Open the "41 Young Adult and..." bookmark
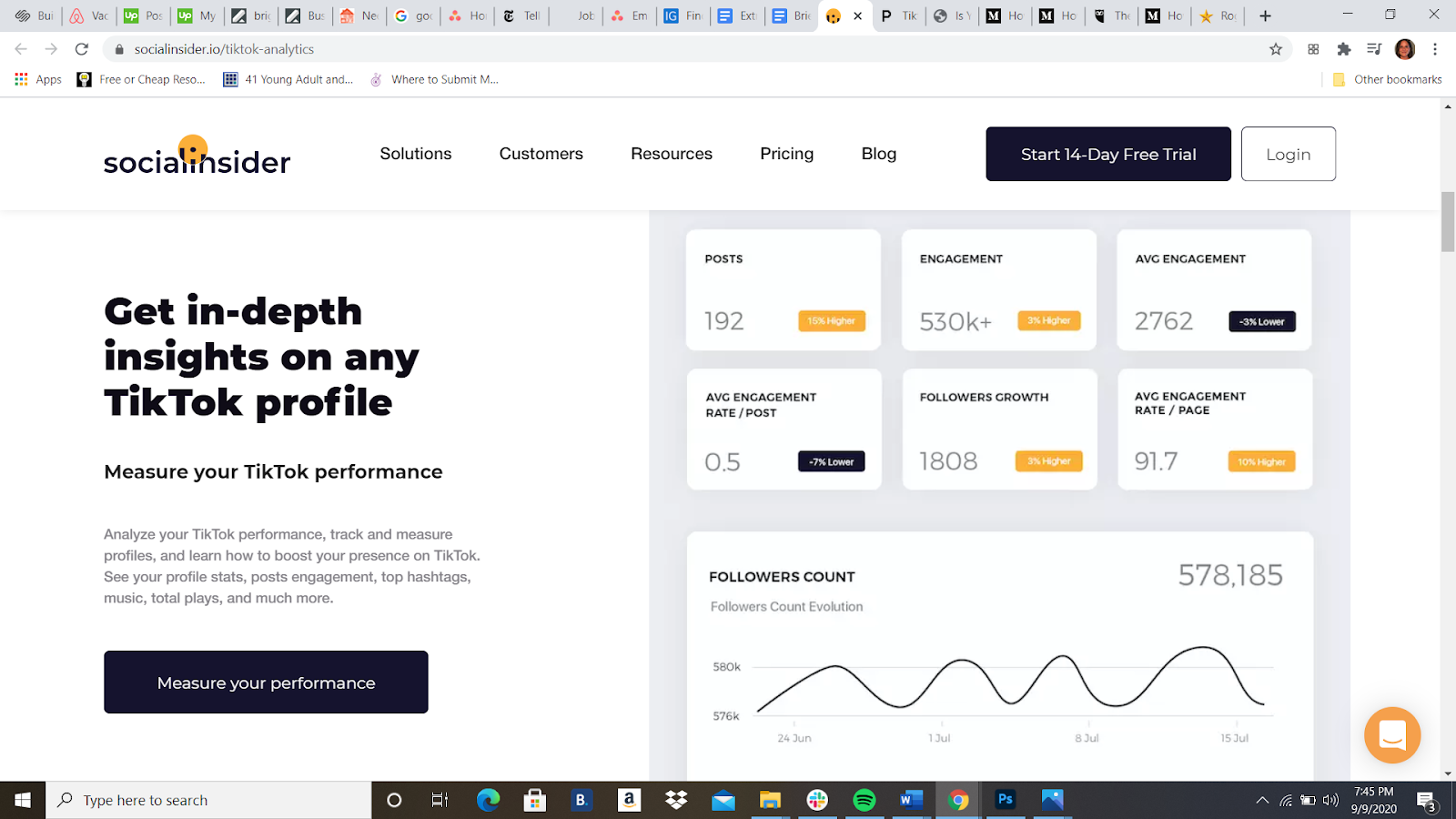This screenshot has height=819, width=1456. 288,79
